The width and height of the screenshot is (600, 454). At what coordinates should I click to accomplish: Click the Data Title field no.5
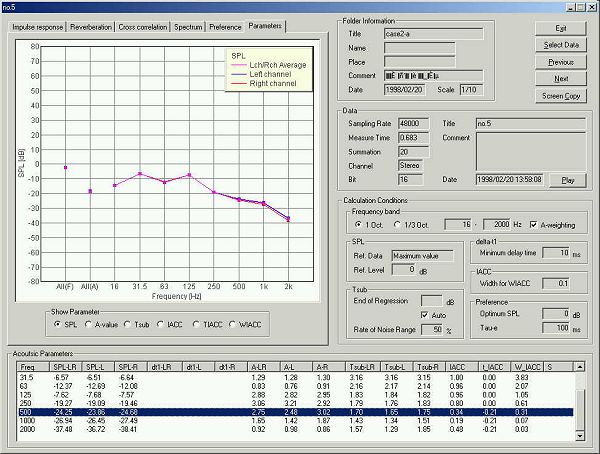coord(531,123)
